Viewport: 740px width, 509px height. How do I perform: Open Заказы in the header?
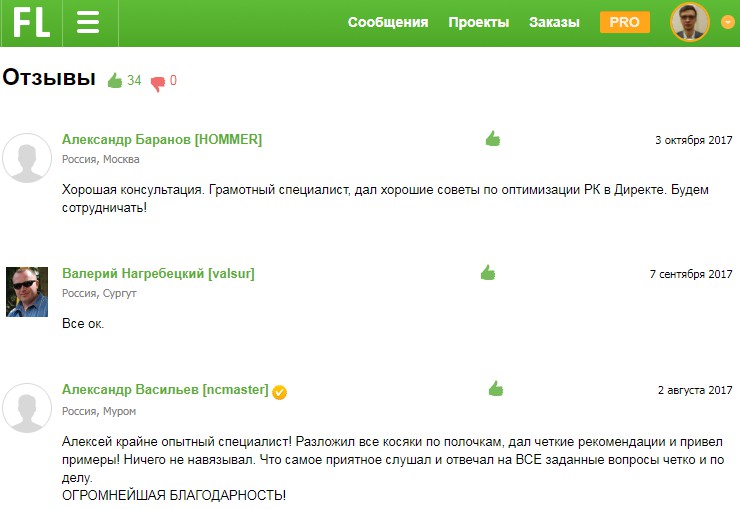[554, 22]
